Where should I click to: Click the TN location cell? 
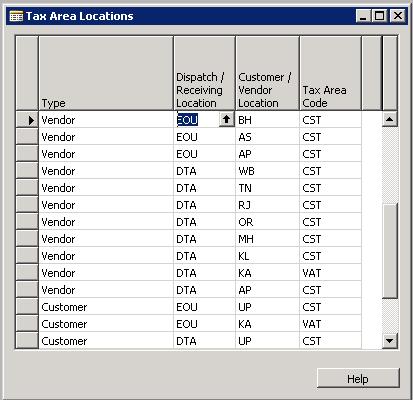point(267,188)
